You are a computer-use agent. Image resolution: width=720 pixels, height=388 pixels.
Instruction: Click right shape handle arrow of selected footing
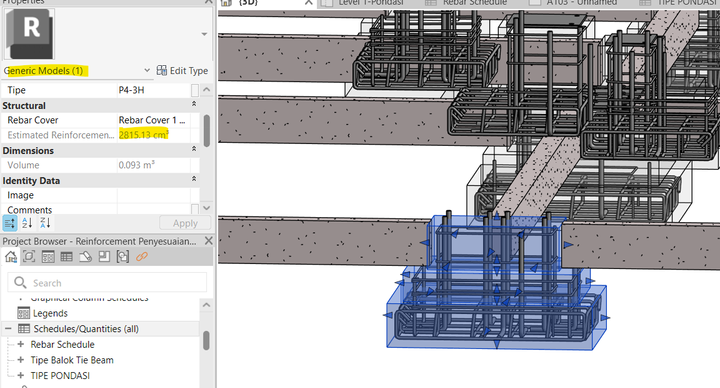tap(606, 318)
